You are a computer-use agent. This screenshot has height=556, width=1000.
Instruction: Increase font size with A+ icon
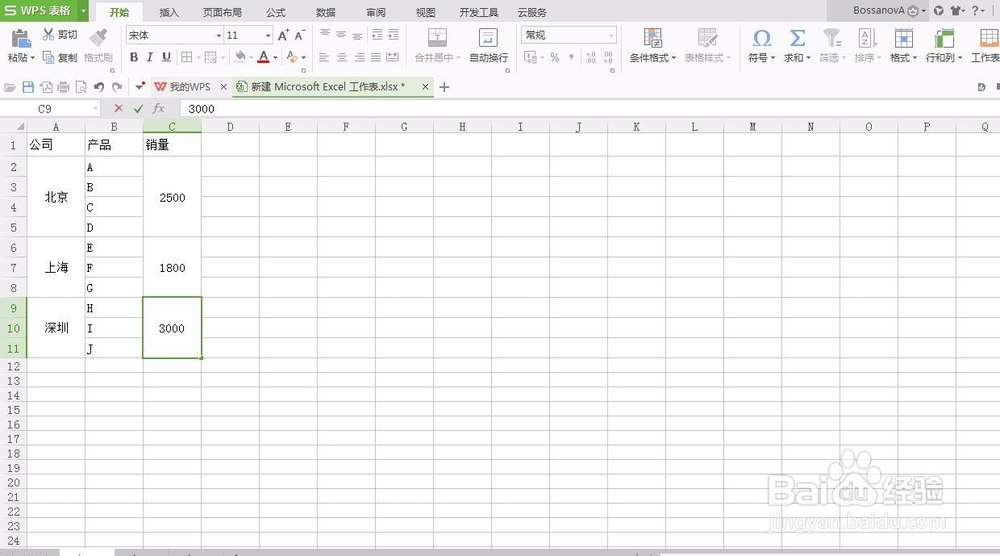[284, 35]
